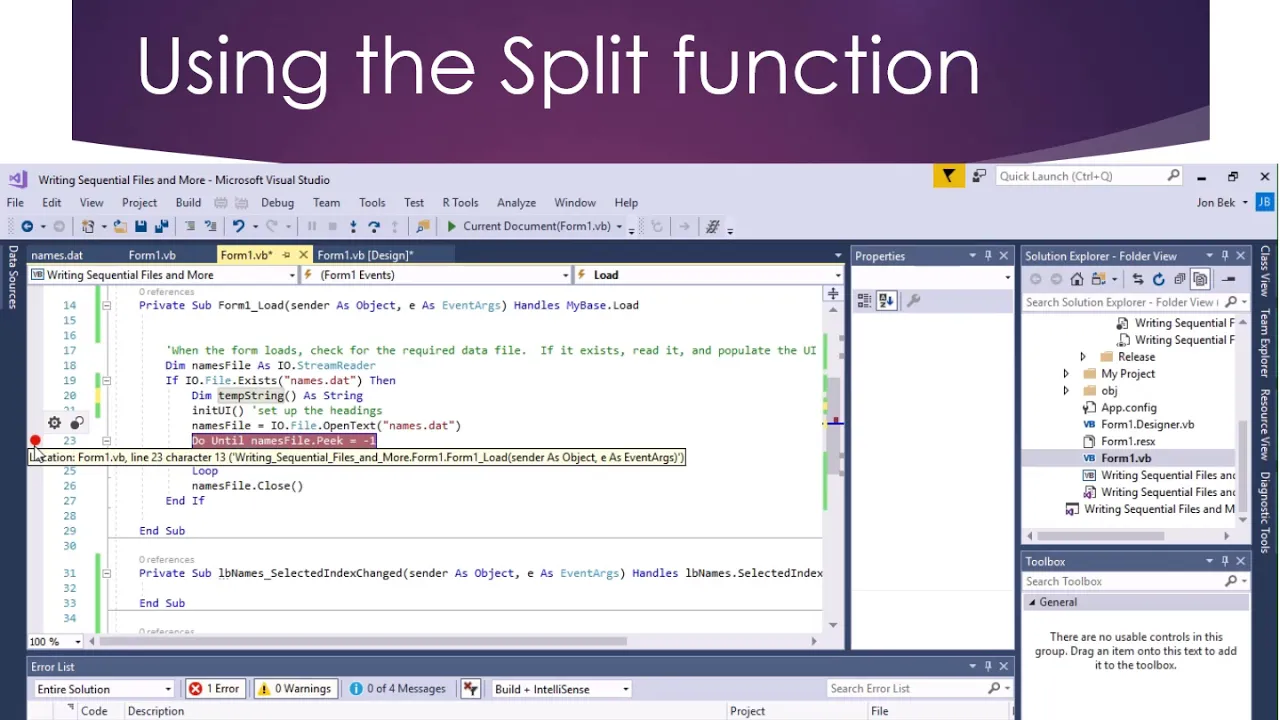Viewport: 1280px width, 720px height.
Task: Open the Debug menu
Action: [x=277, y=202]
